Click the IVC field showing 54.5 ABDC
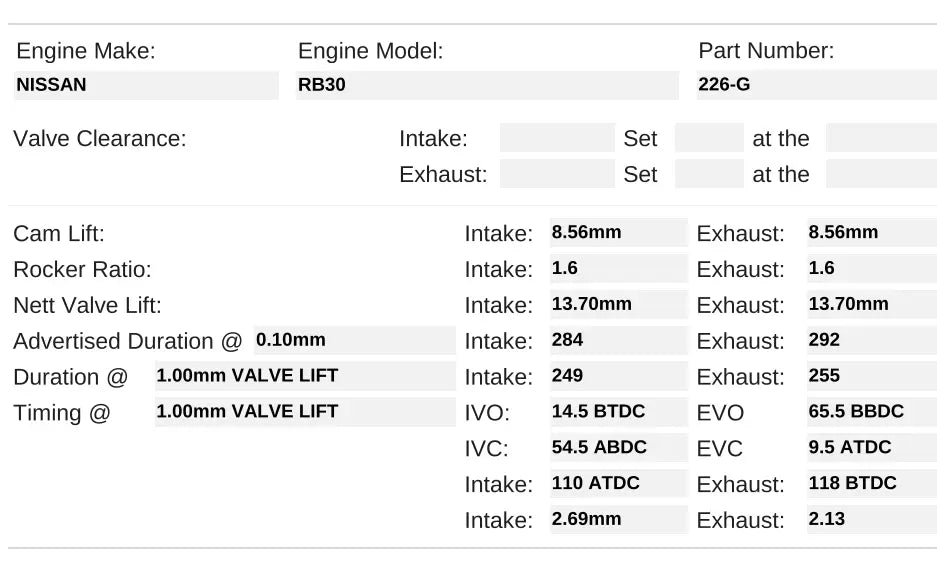This screenshot has height=587, width=937. [618, 448]
